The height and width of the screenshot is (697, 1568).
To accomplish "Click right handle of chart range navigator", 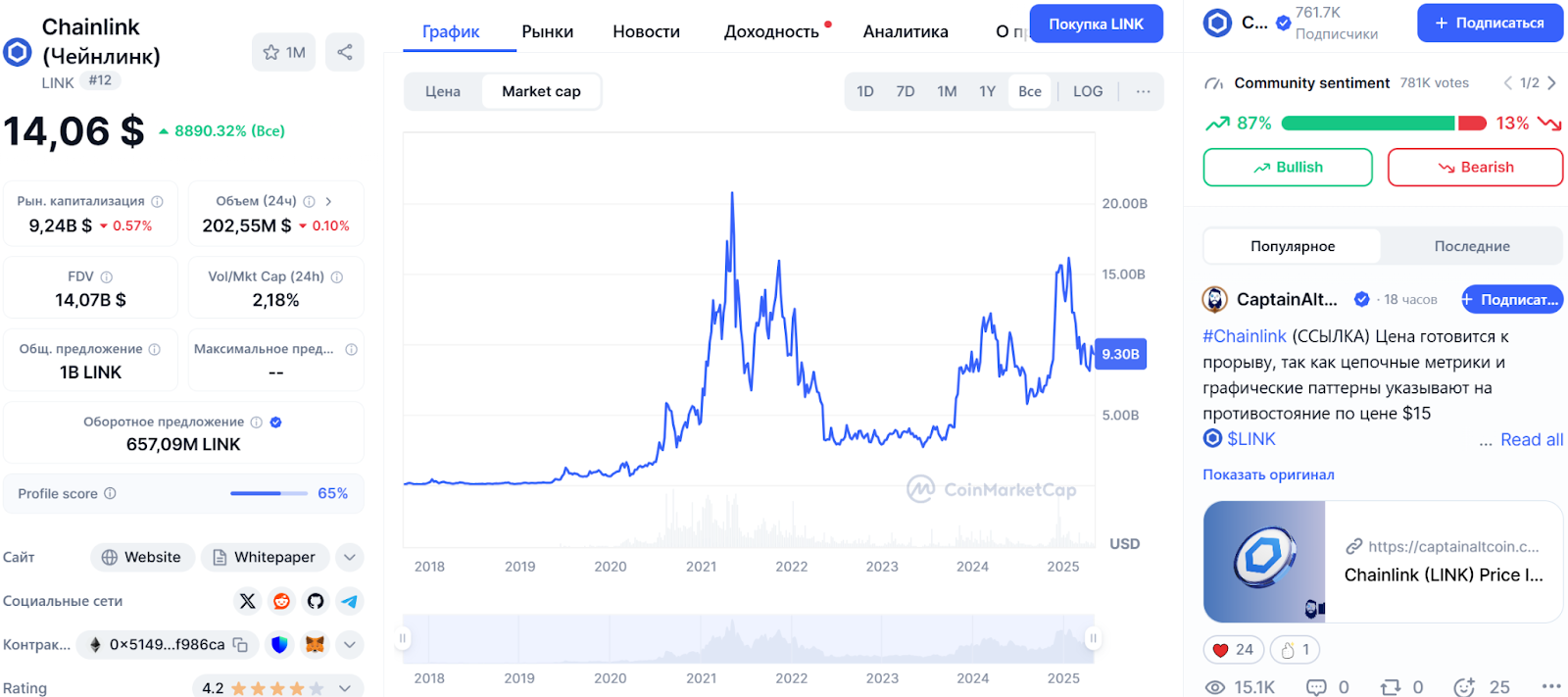I will [x=1093, y=638].
